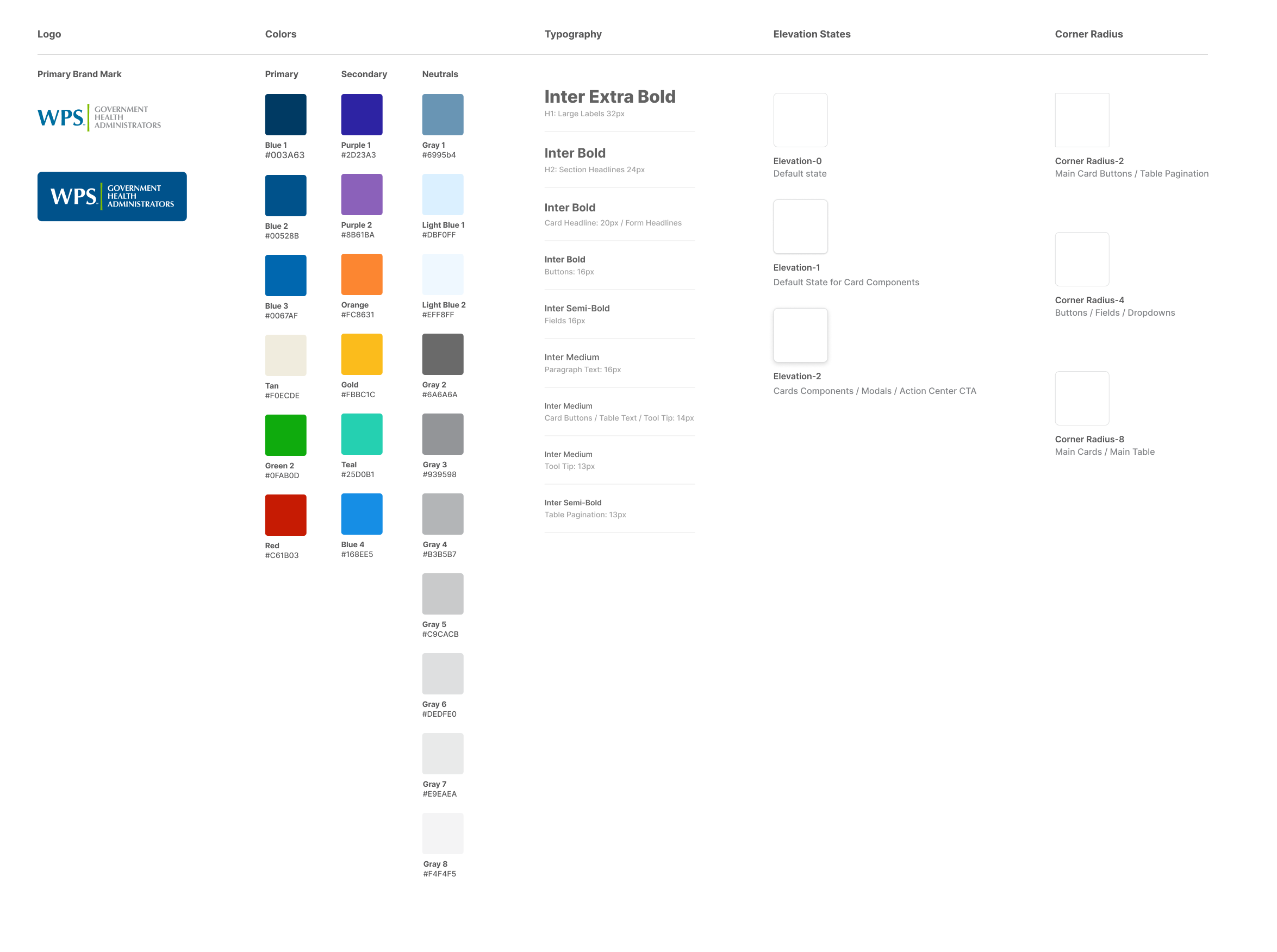Click the blue WPS Government Health Administrators logo
This screenshot has height=952, width=1277.
[x=99, y=117]
